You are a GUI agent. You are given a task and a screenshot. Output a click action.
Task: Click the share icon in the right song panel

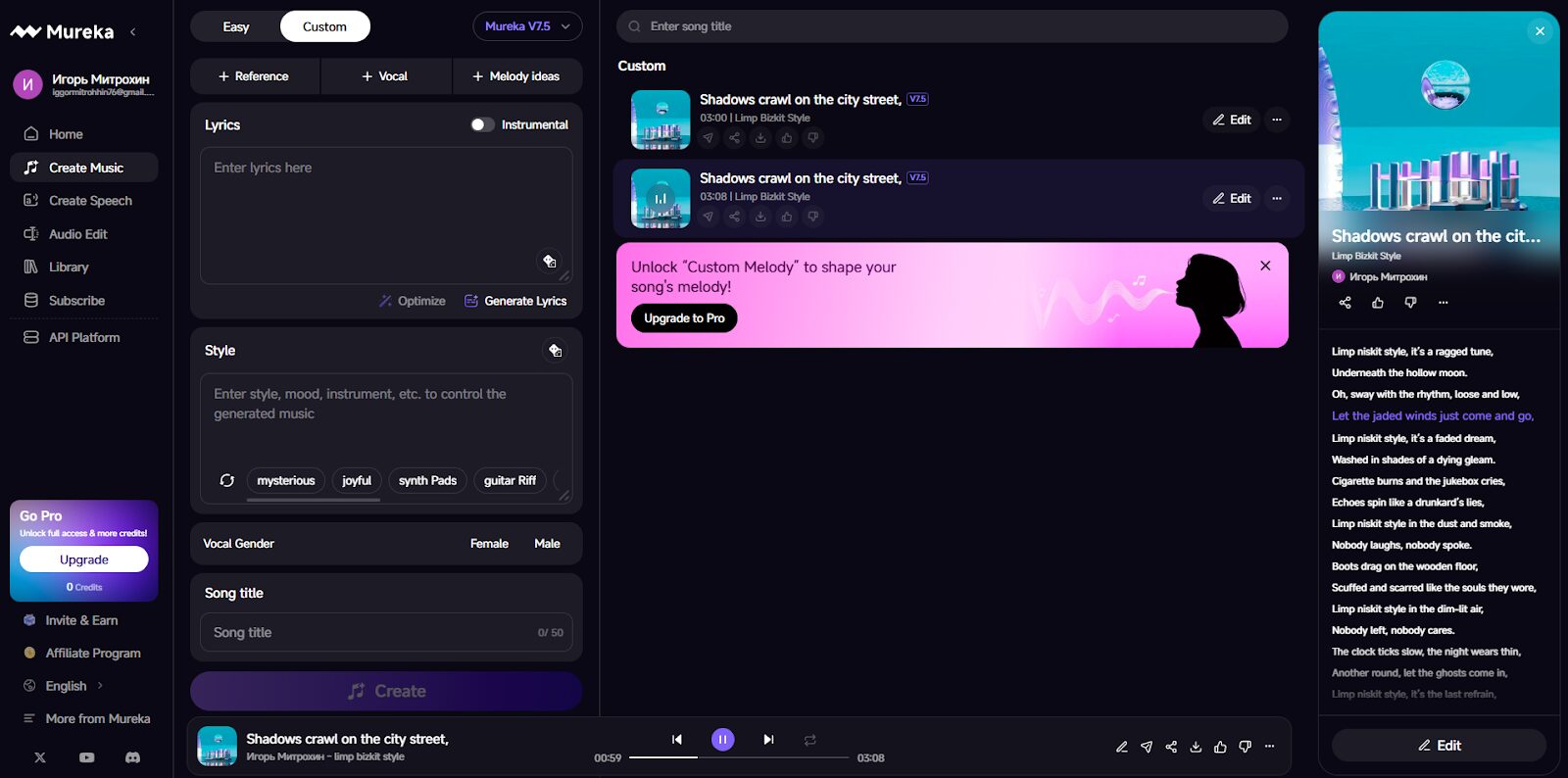click(x=1345, y=303)
